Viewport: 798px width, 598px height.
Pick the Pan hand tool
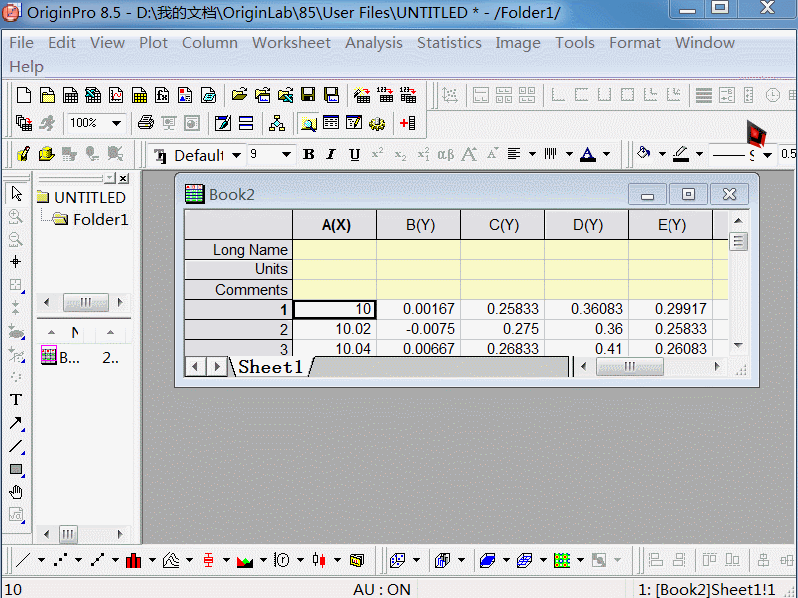[x=16, y=492]
